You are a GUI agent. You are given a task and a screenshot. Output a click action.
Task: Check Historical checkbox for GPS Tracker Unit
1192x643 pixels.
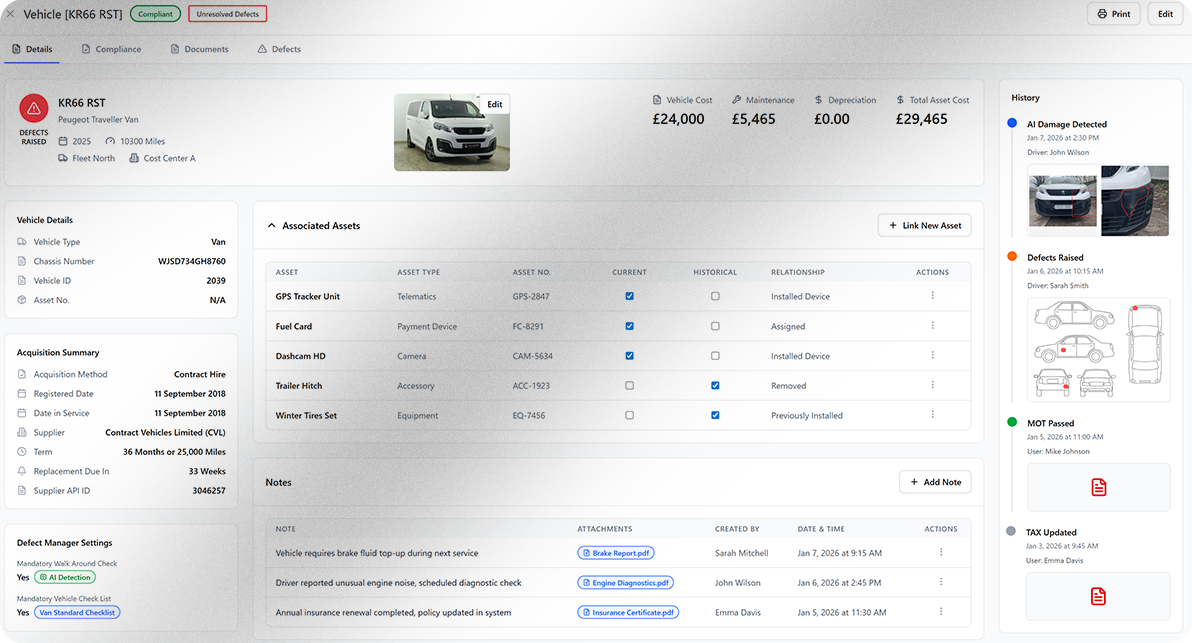tap(715, 296)
